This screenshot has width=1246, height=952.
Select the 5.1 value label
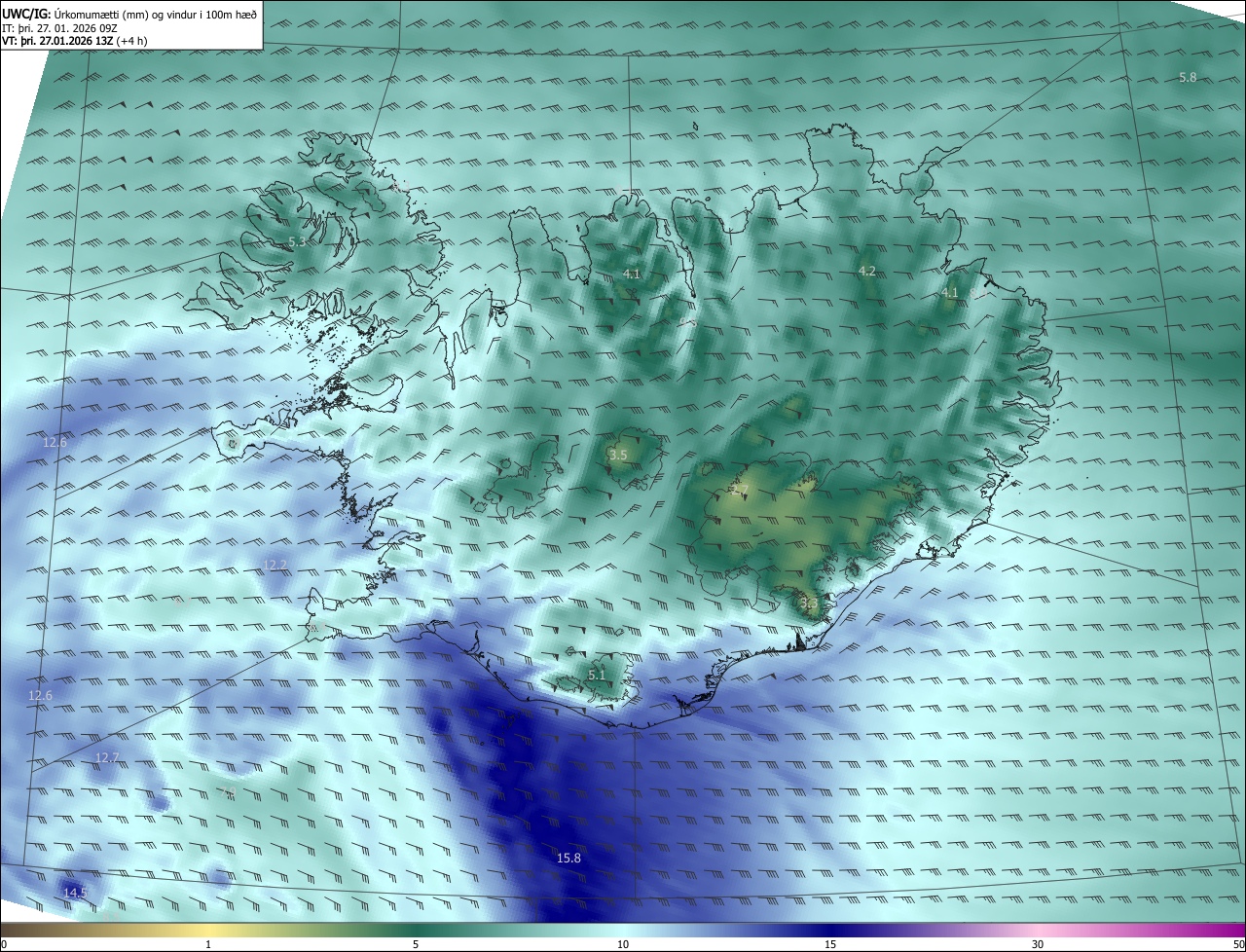tap(597, 675)
